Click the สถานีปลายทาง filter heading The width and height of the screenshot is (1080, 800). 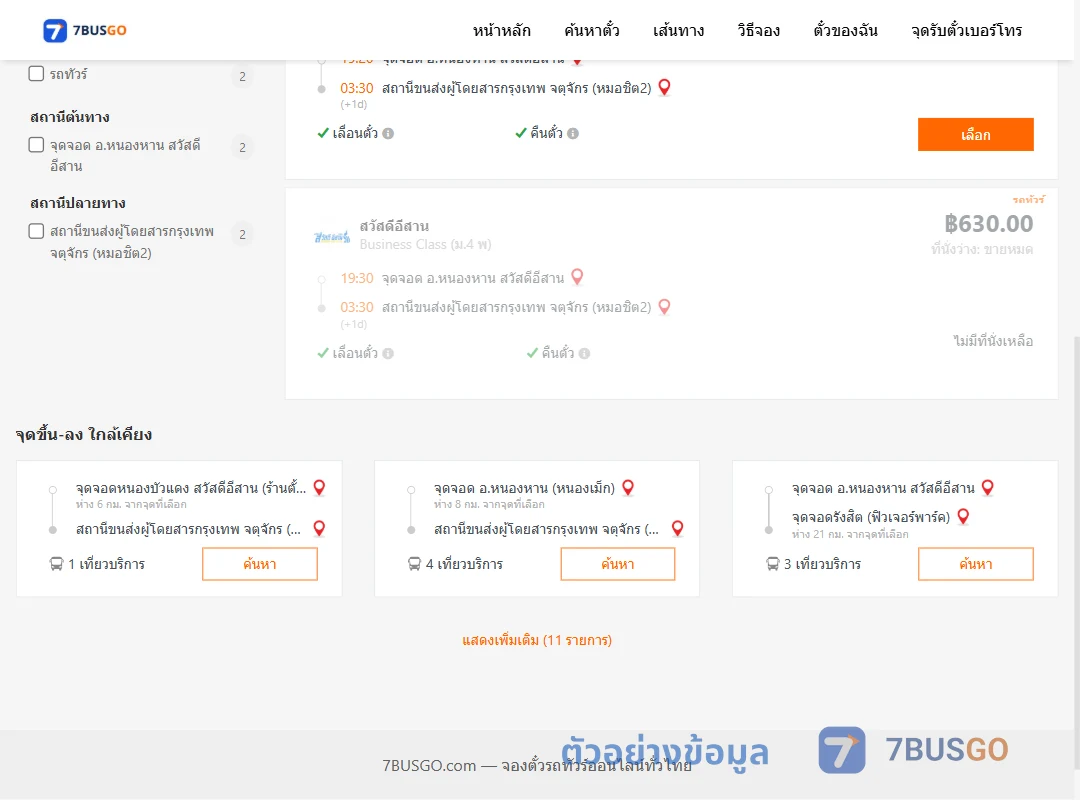(x=78, y=203)
